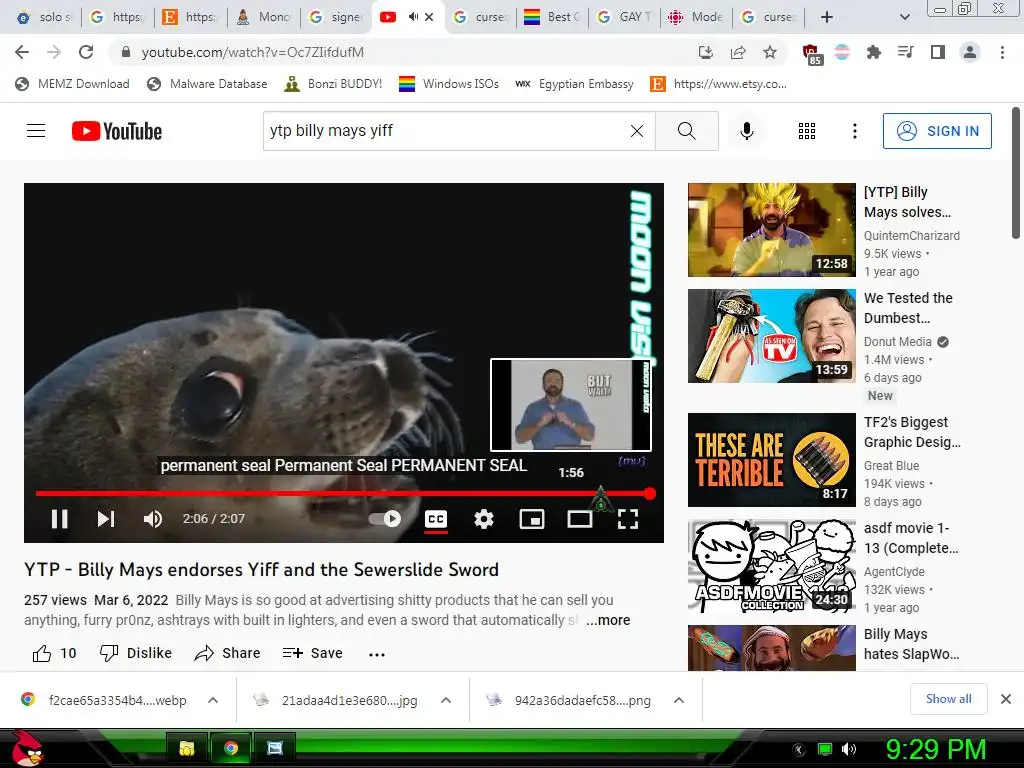Open YouTube guide hamburger menu
Image resolution: width=1024 pixels, height=768 pixels.
(x=36, y=131)
